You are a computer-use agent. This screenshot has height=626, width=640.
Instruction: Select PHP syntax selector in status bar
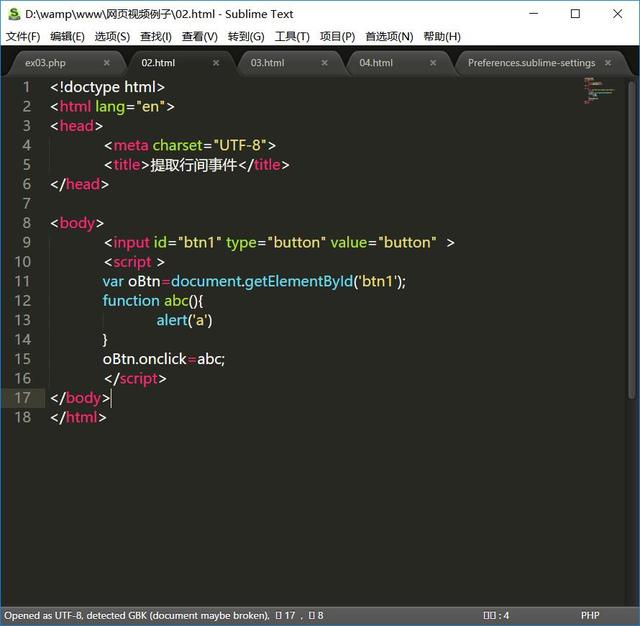point(590,615)
